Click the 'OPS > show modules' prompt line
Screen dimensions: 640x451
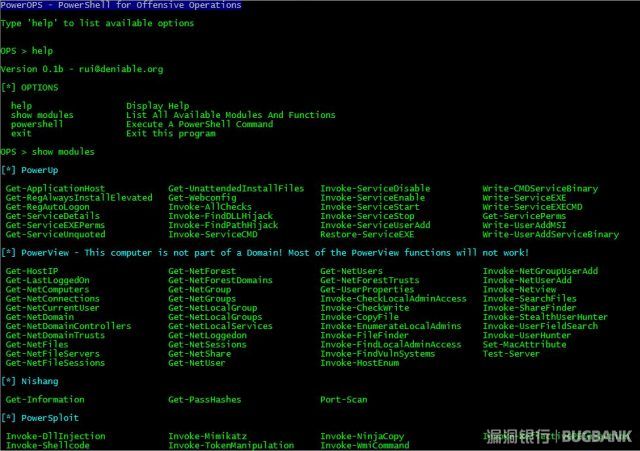click(47, 152)
